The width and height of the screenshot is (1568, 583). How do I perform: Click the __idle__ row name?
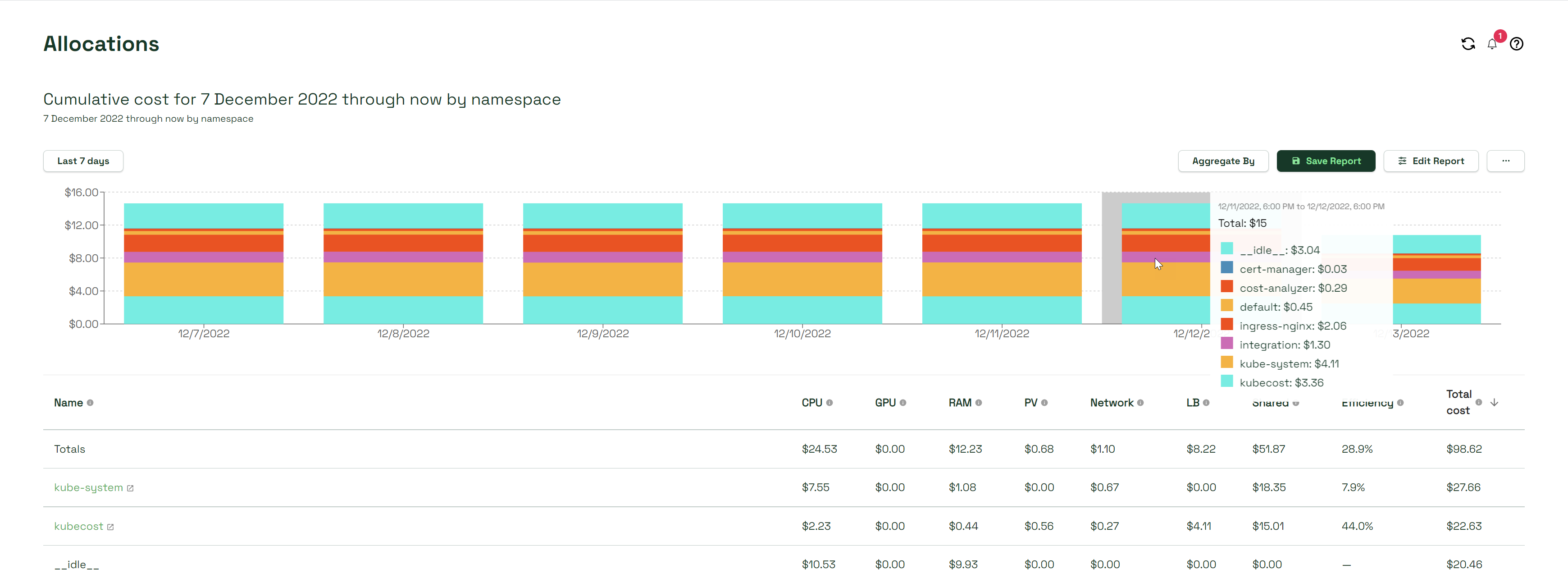pos(77,565)
